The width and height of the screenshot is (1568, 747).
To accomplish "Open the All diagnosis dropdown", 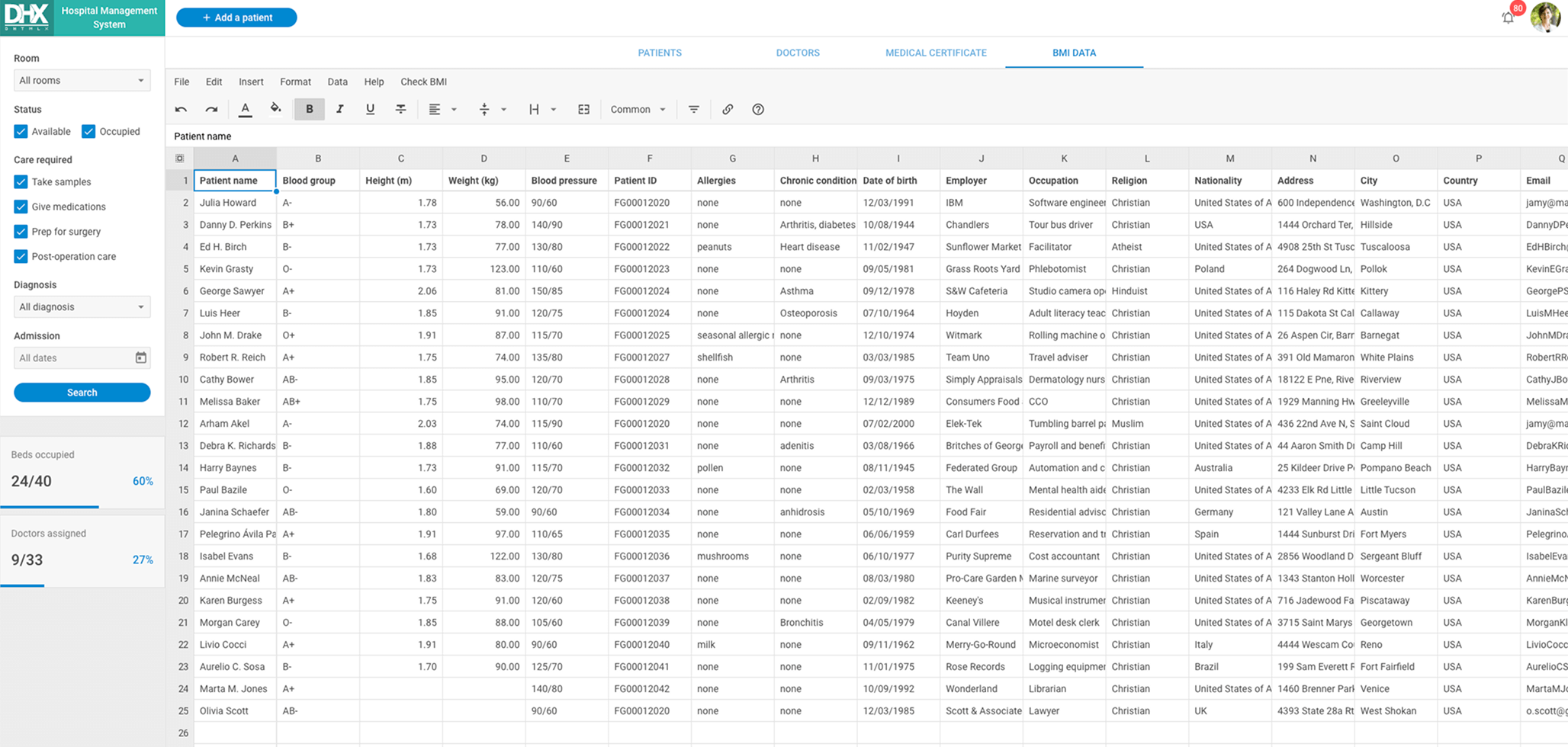I will pos(82,306).
